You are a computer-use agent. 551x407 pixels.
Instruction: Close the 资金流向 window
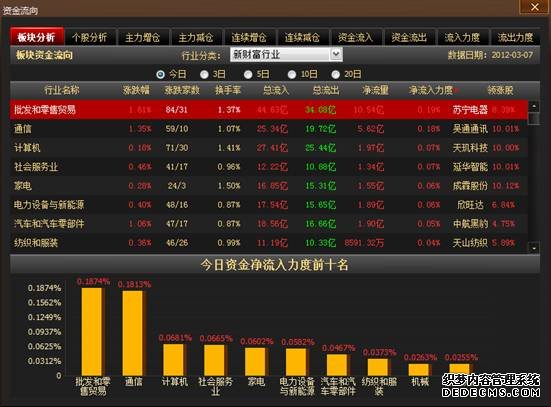534,7
